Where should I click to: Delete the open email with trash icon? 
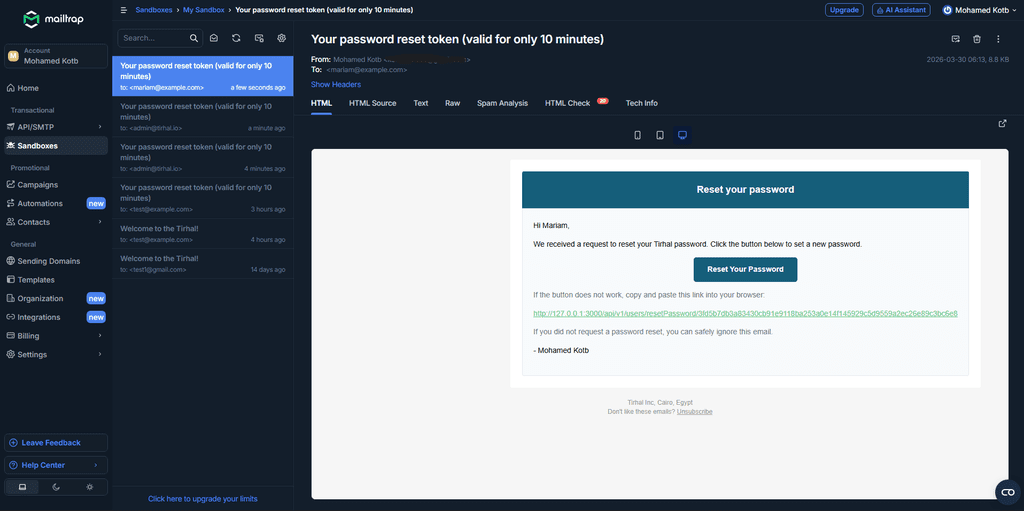click(x=977, y=39)
